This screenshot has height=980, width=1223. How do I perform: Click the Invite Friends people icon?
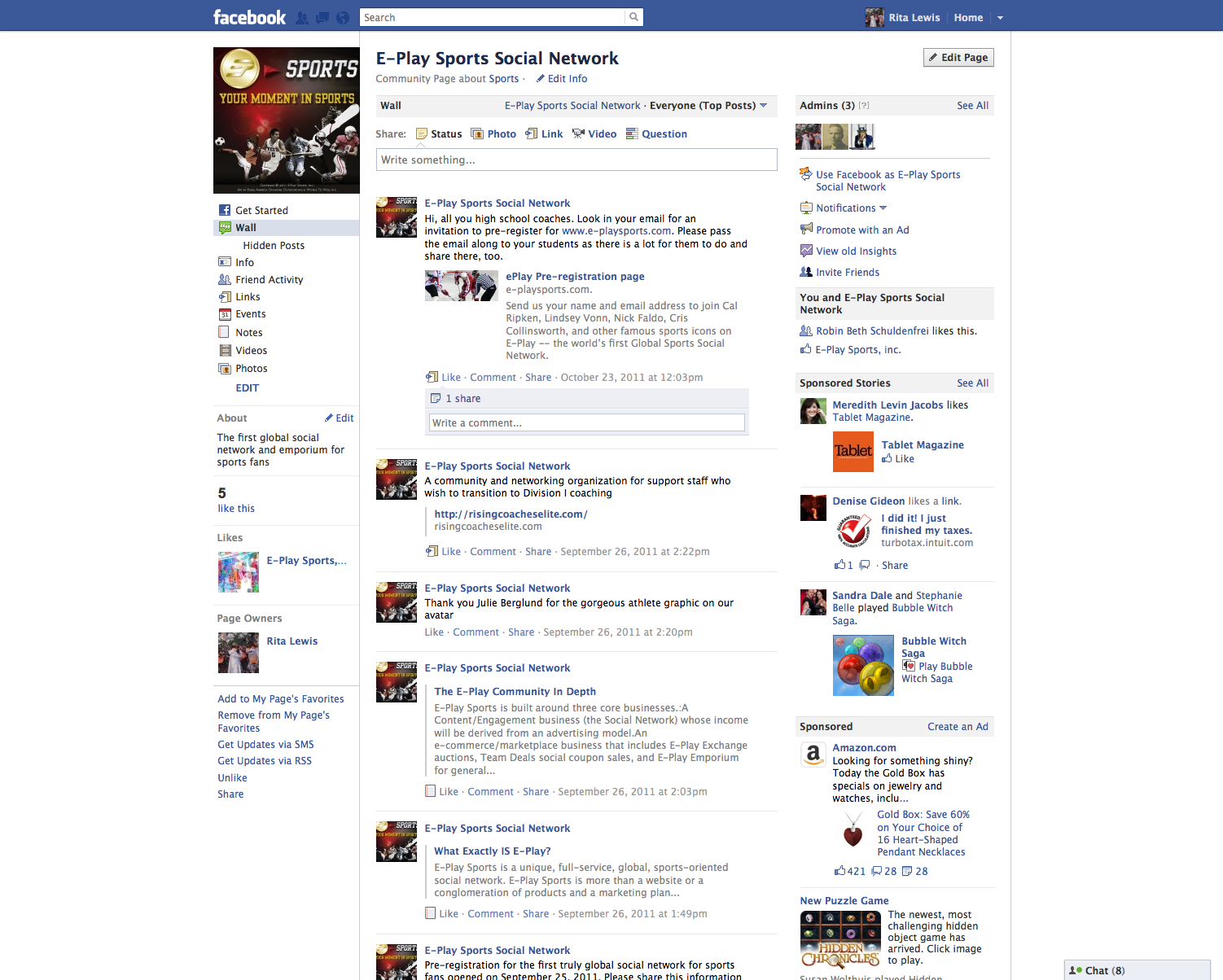click(x=806, y=272)
